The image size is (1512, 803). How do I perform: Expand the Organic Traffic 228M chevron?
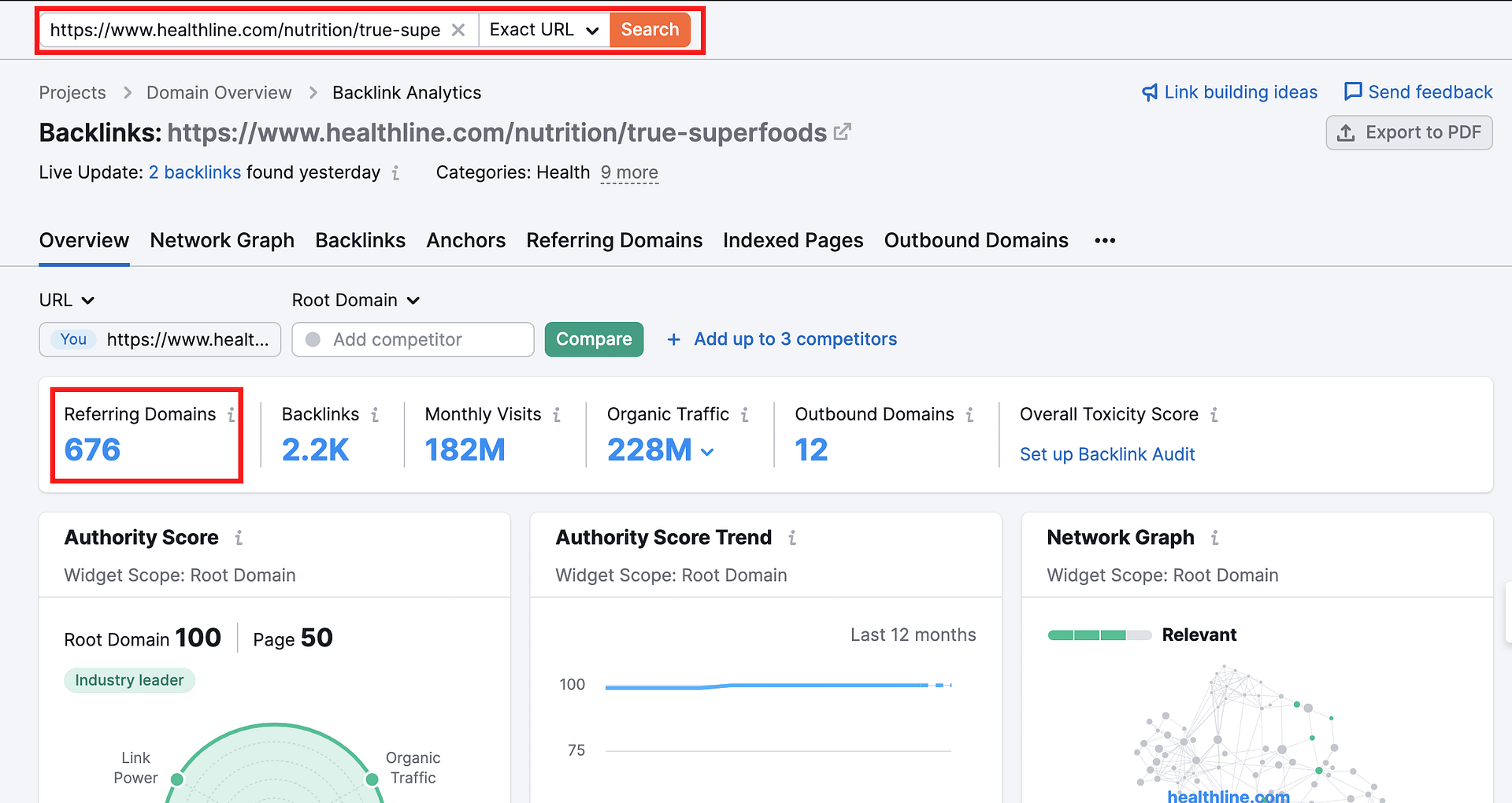[707, 452]
